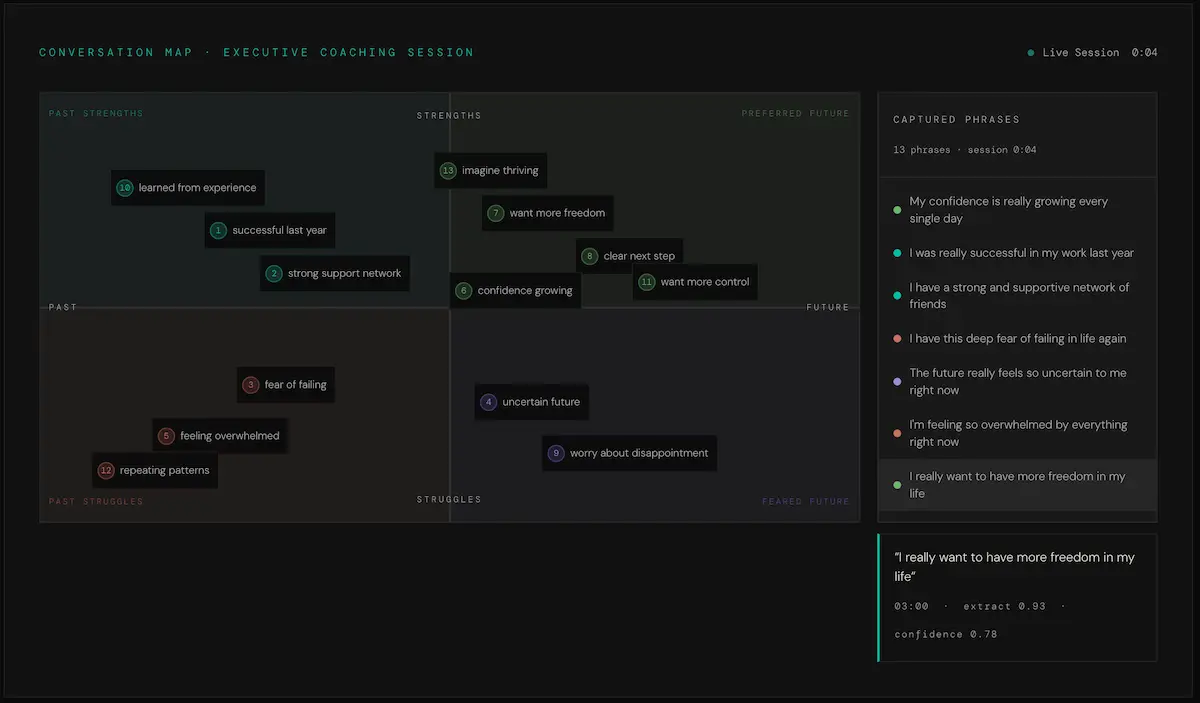Click the session timer 0:04 in header
This screenshot has width=1200, height=703.
pos(1145,53)
